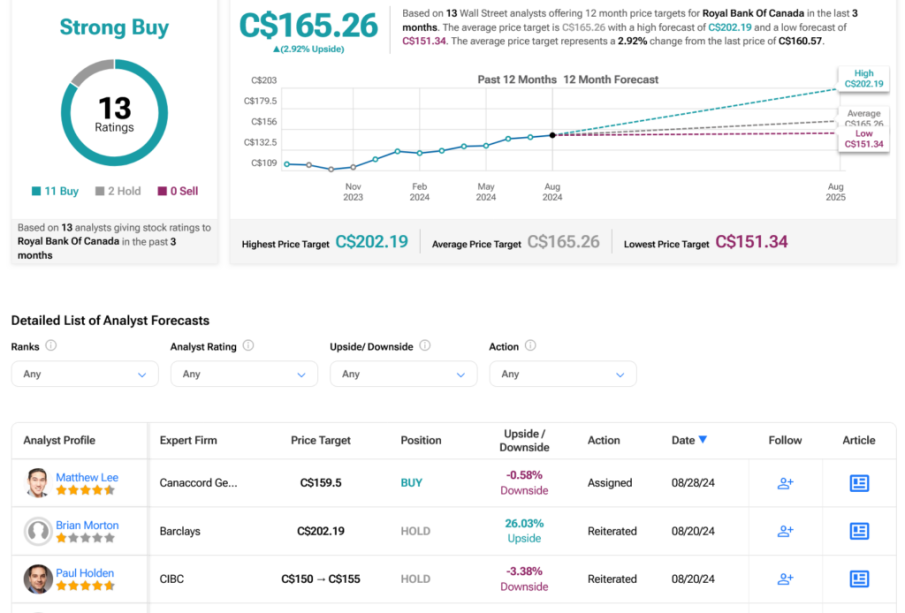Click the -0.58% Downside value

click(524, 483)
